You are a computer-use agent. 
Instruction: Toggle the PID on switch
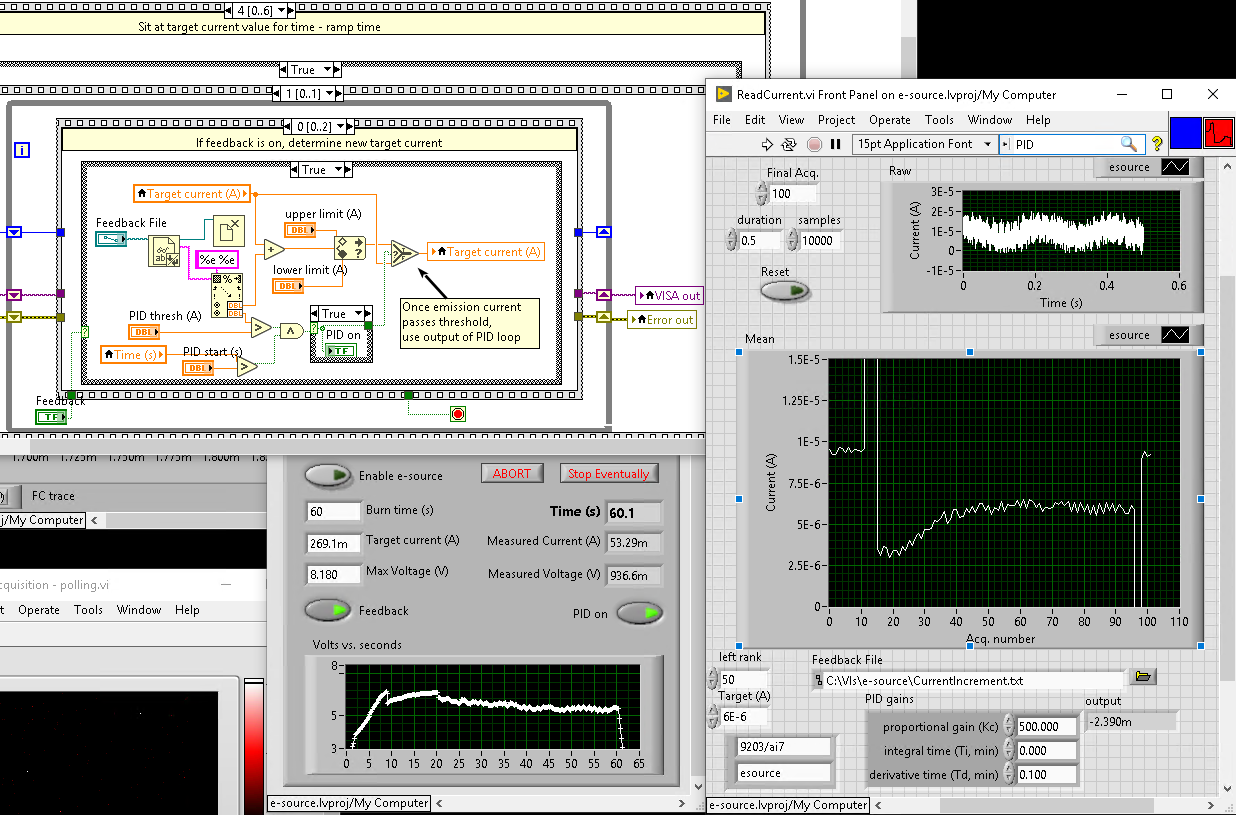[639, 613]
